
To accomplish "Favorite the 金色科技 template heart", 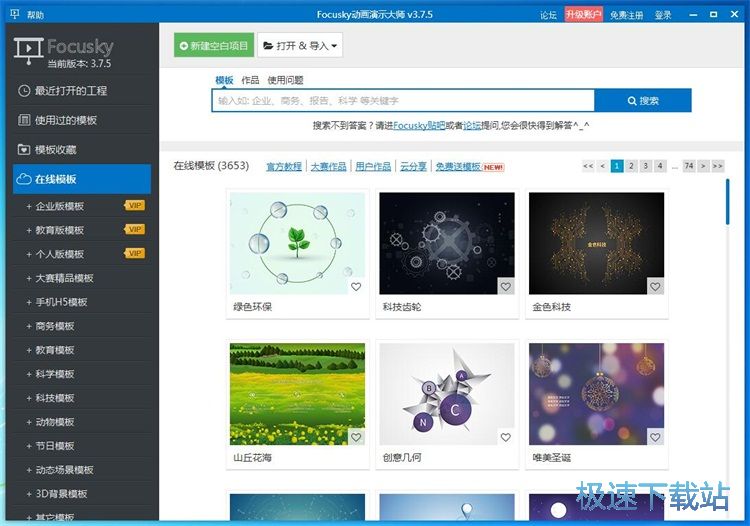I will tap(655, 287).
